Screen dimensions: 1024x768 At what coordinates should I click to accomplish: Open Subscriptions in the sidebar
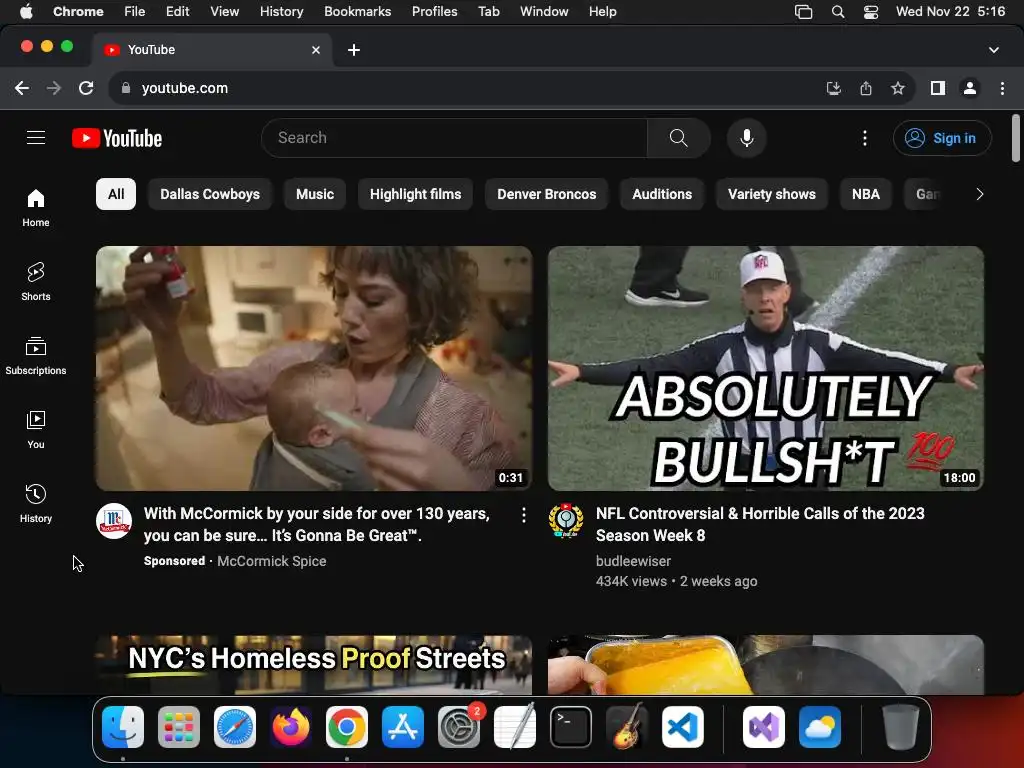(36, 355)
